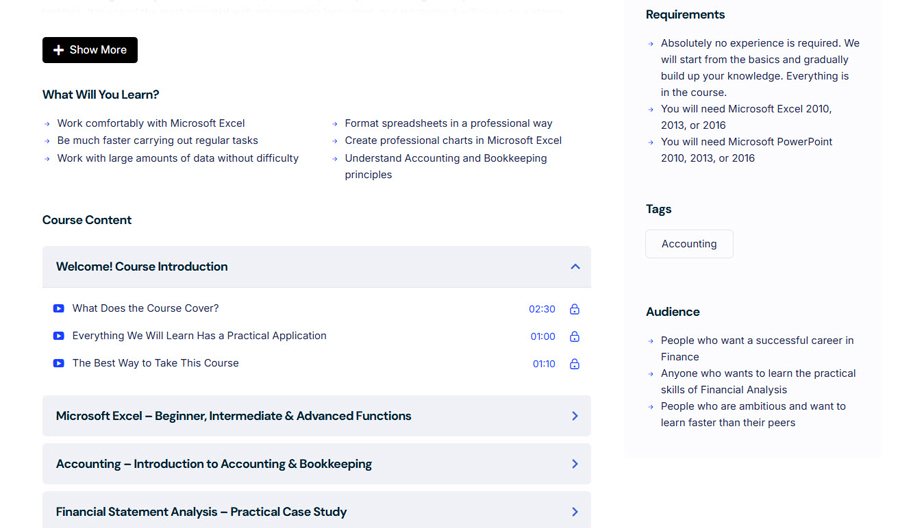Expand Accounting – Introduction to Accounting & Bookkeeping chevron
This screenshot has width=924, height=528.
(x=575, y=464)
